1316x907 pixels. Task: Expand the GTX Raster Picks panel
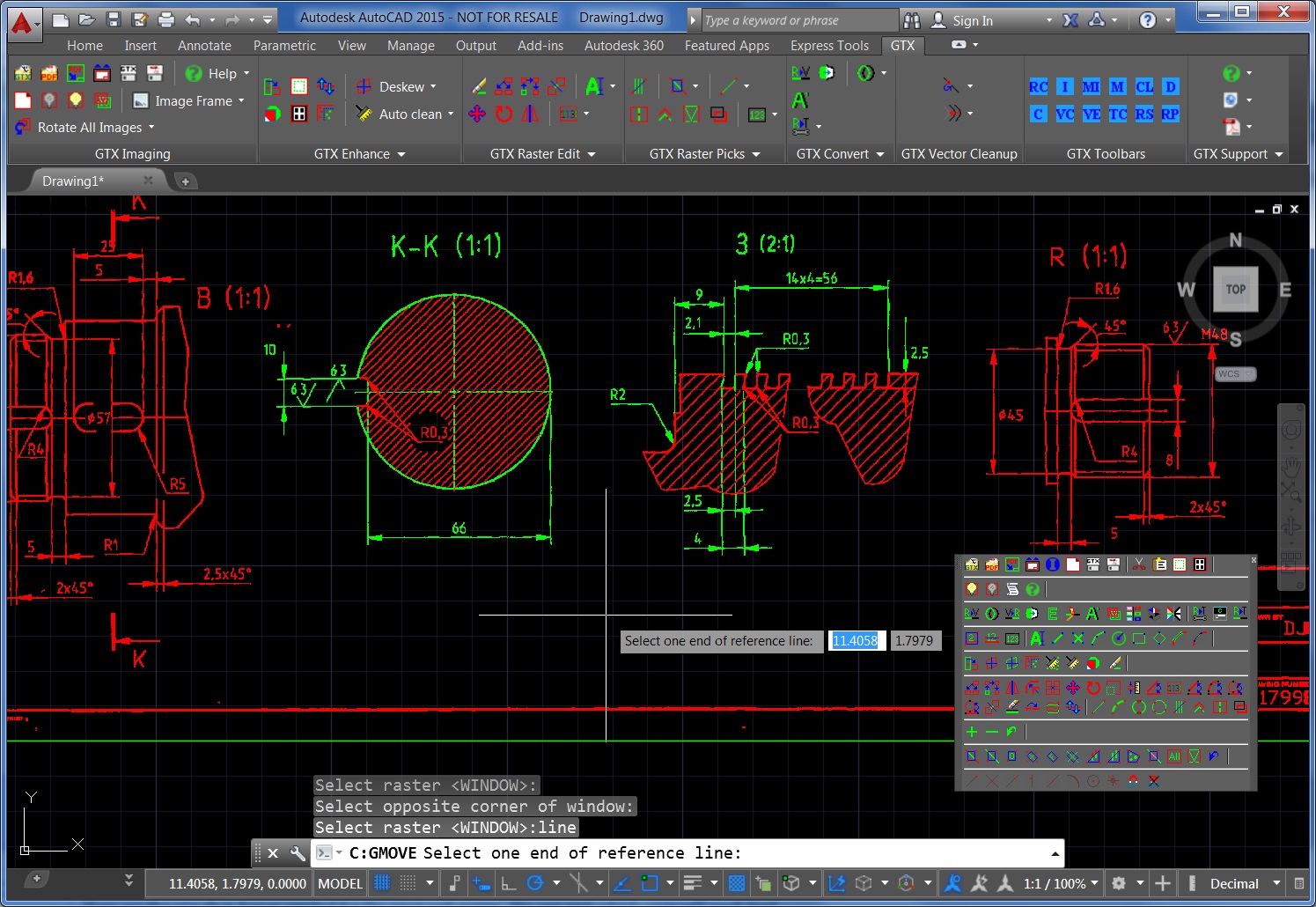point(704,153)
